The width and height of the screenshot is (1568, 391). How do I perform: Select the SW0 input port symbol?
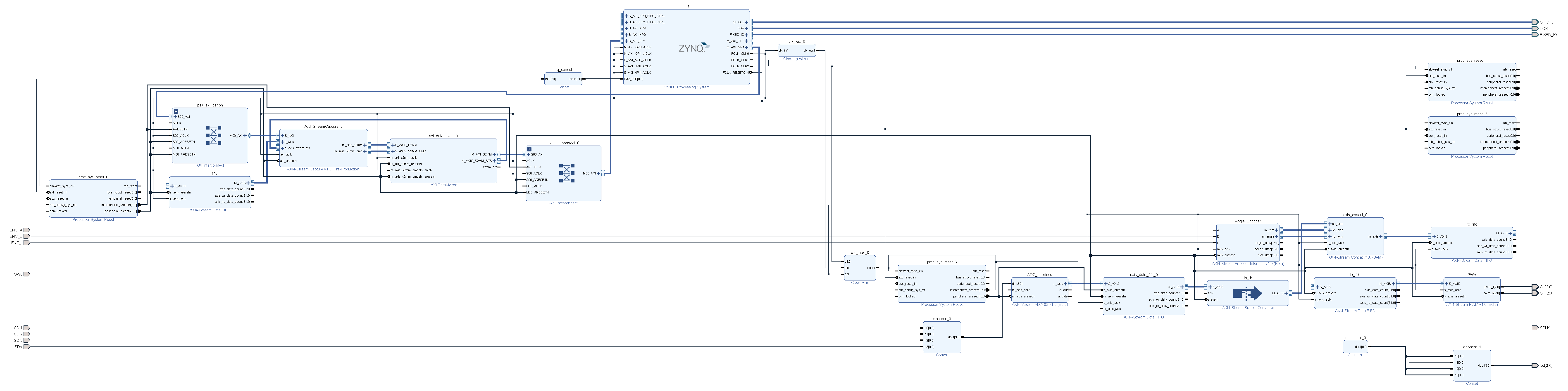coord(27,274)
